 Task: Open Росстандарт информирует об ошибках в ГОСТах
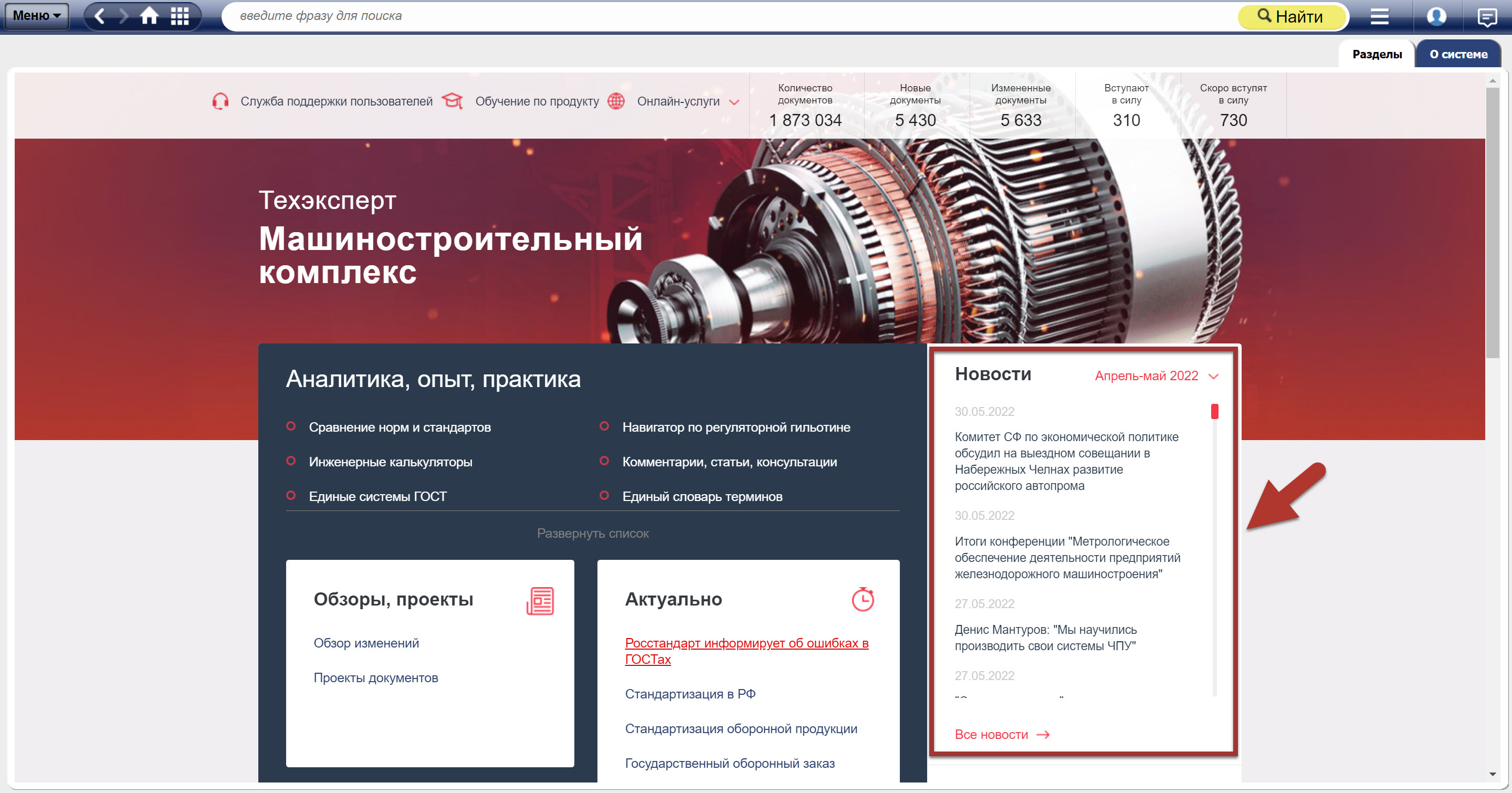747,652
